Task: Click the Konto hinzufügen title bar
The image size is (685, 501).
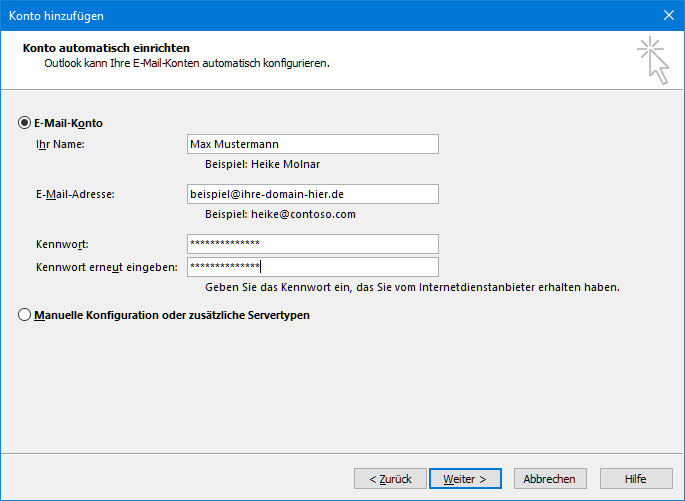Action: 300,15
